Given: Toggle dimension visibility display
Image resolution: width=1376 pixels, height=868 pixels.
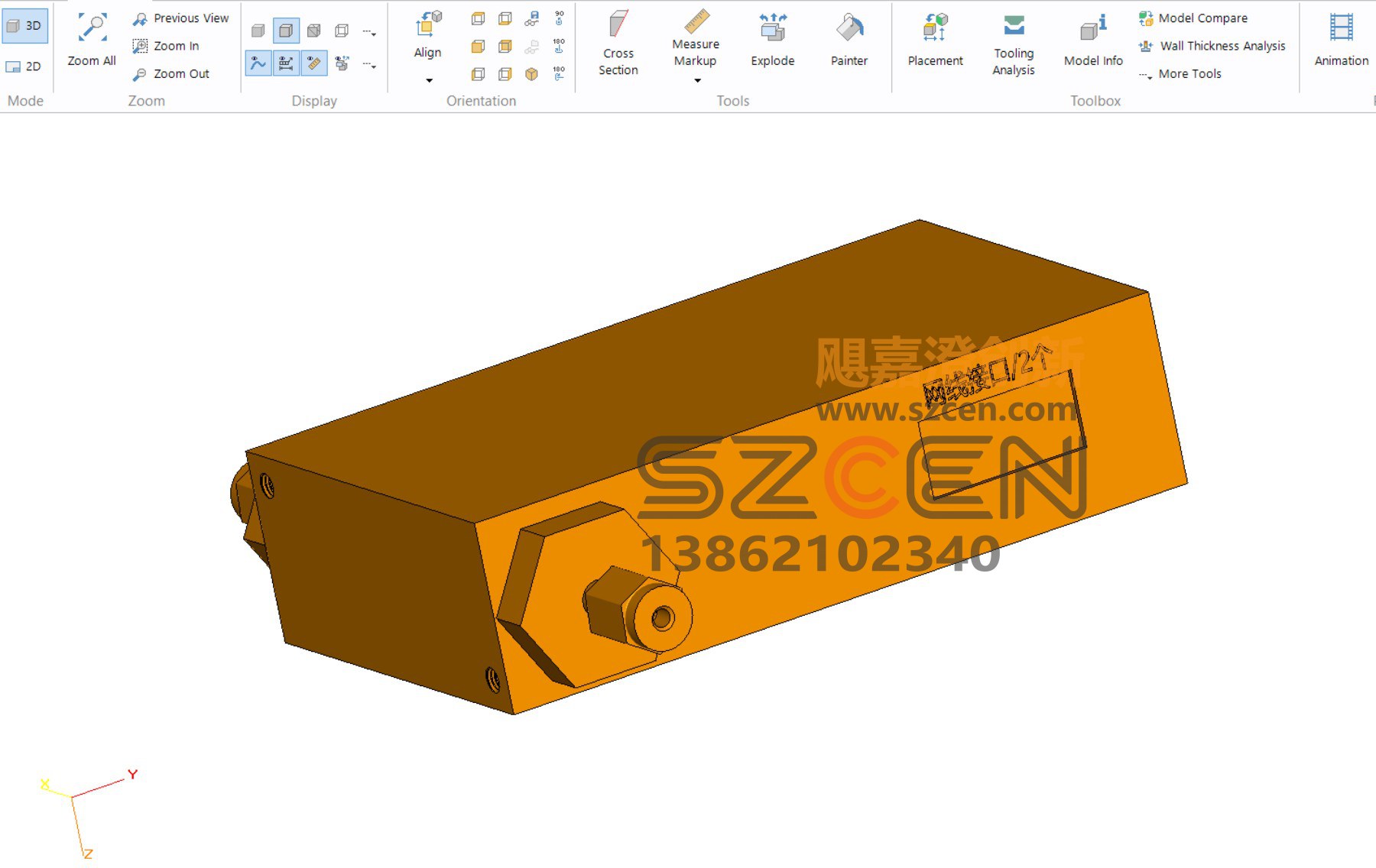Looking at the screenshot, I should pyautogui.click(x=286, y=63).
